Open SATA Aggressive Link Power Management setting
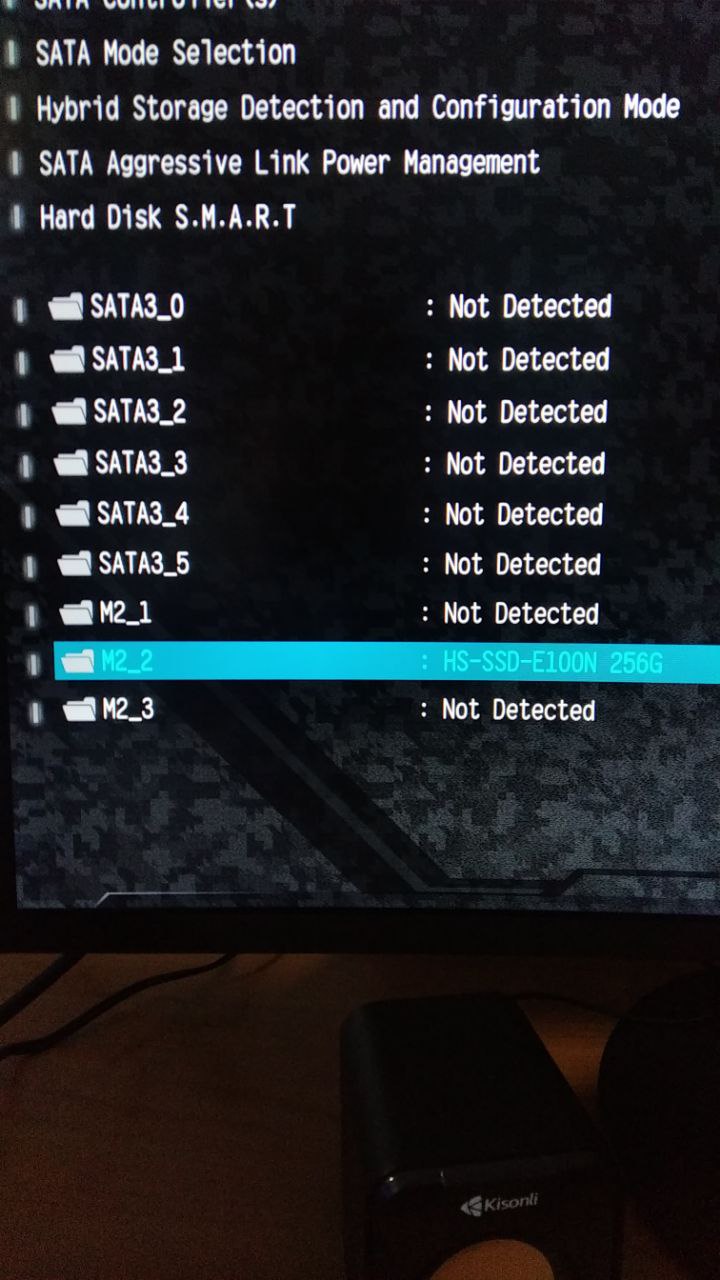The height and width of the screenshot is (1280, 720). 289,163
